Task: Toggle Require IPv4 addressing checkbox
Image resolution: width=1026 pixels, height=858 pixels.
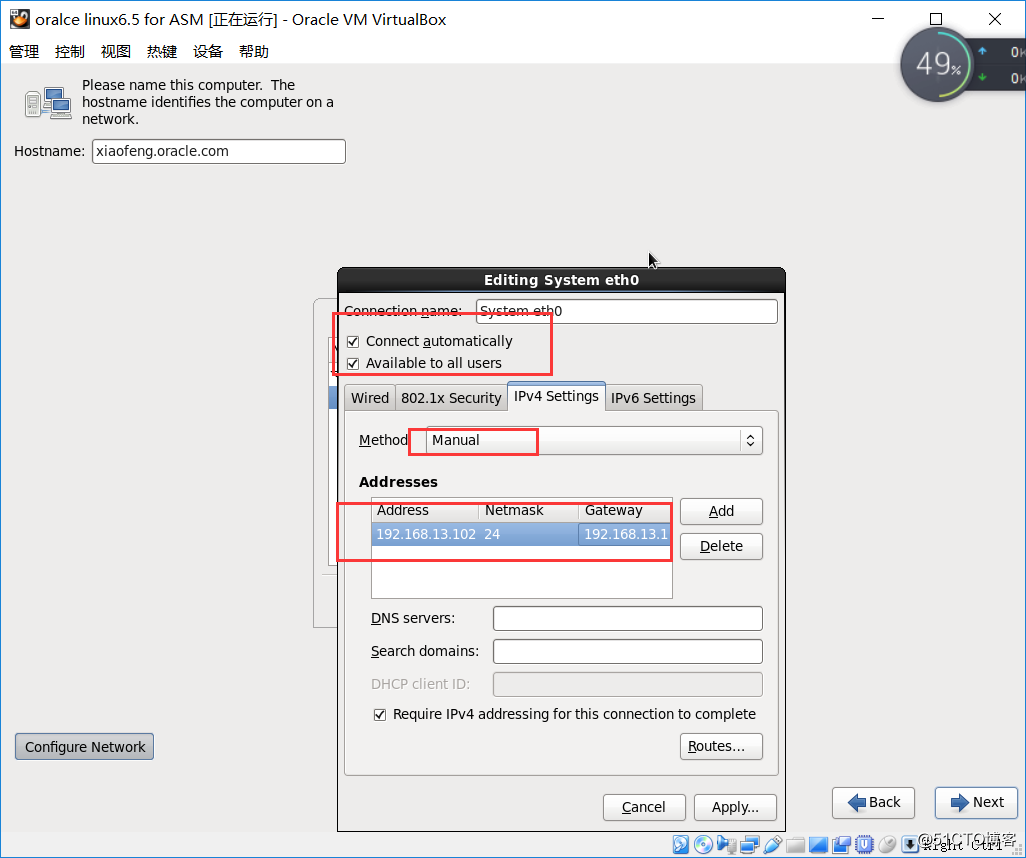Action: pyautogui.click(x=380, y=715)
